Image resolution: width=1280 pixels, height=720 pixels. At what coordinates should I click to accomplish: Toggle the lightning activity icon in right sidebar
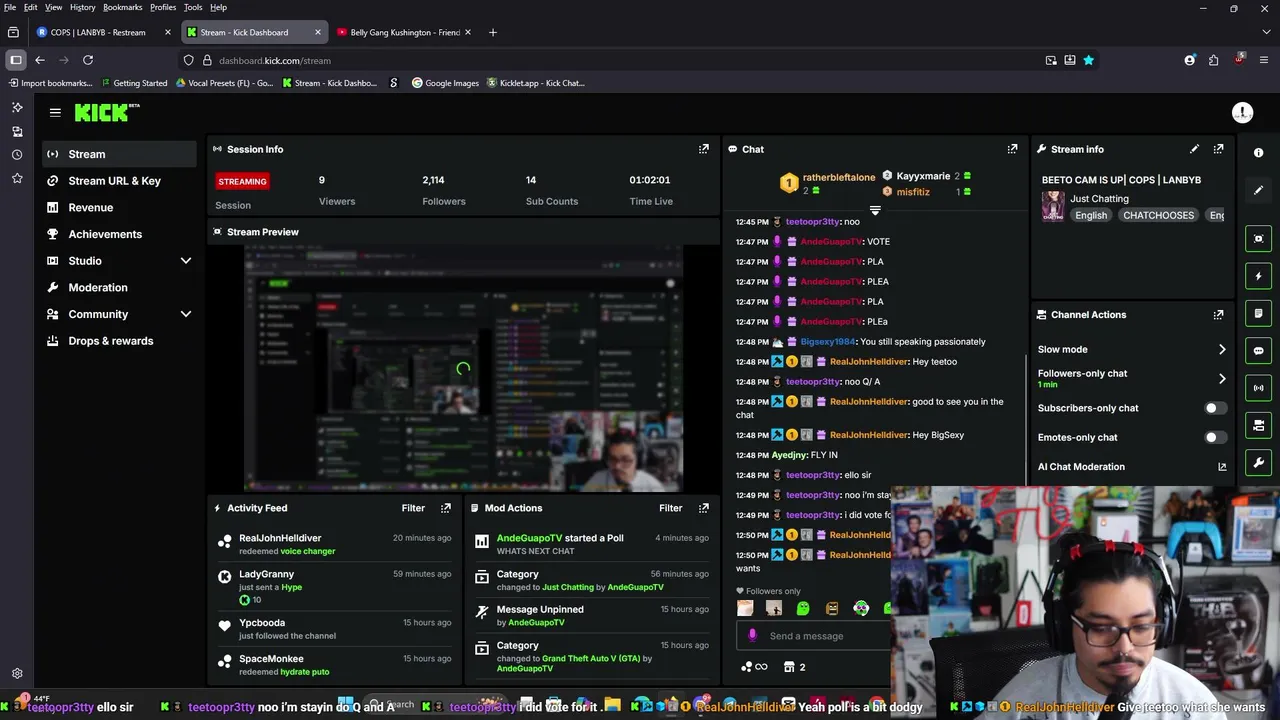tap(1259, 276)
